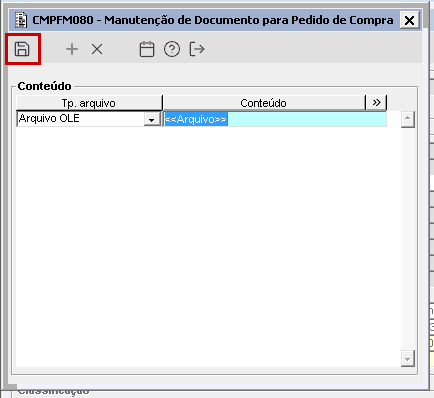Click the grid scrollbar up arrow
Viewport: 434px width, 398px height.
[408, 119]
